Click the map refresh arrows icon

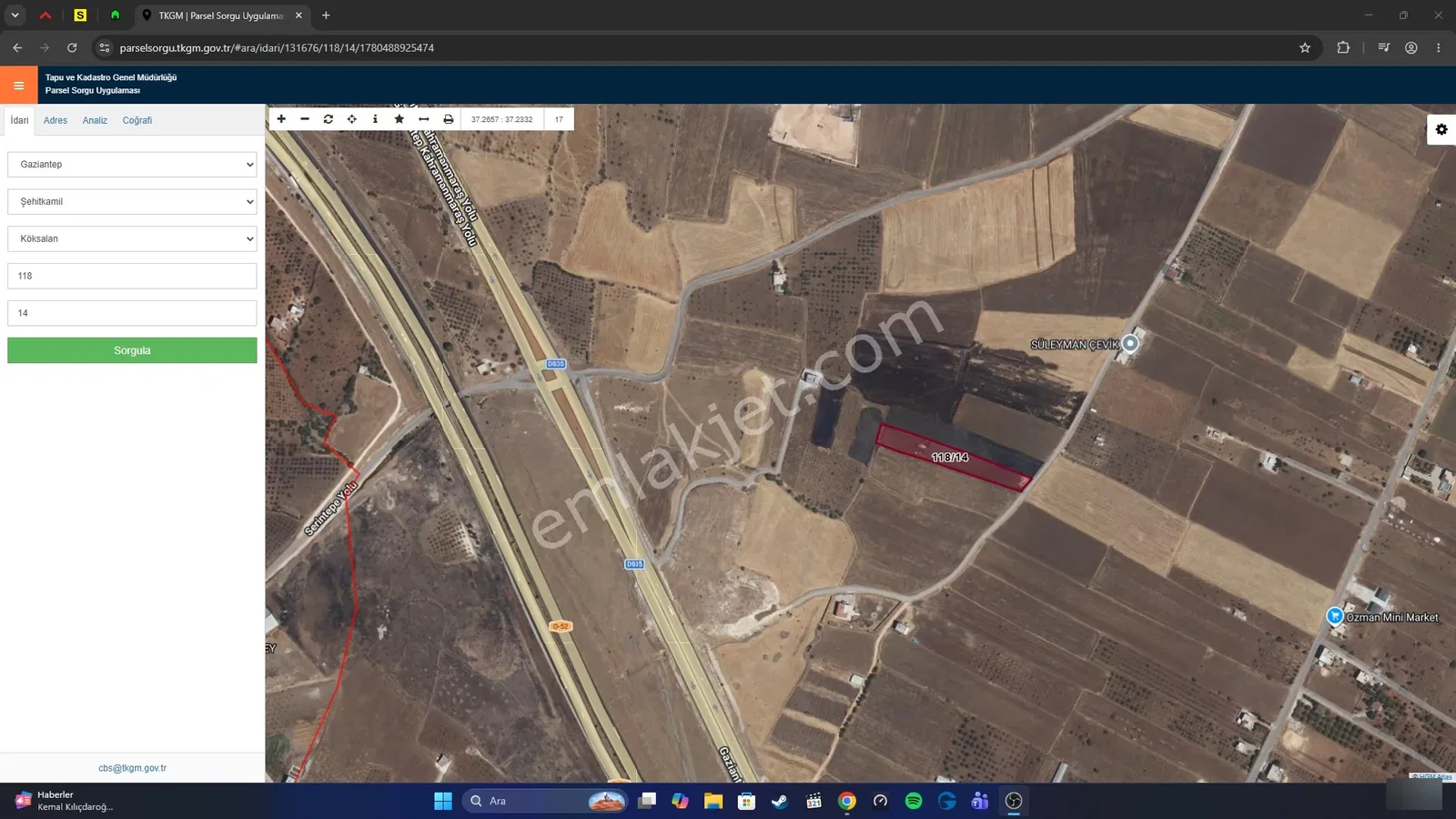click(x=329, y=119)
